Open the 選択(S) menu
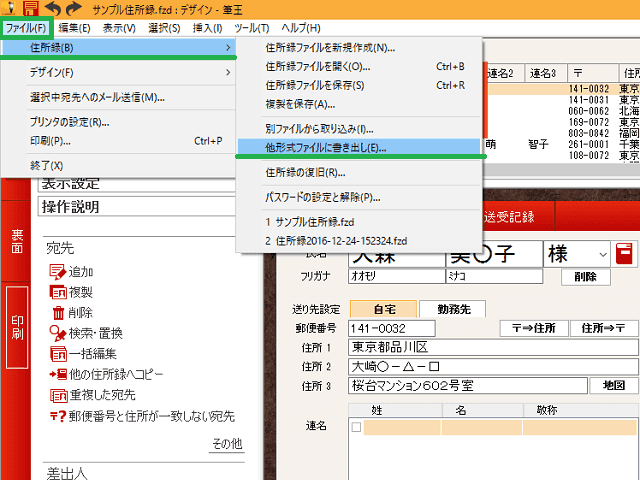 [x=164, y=28]
